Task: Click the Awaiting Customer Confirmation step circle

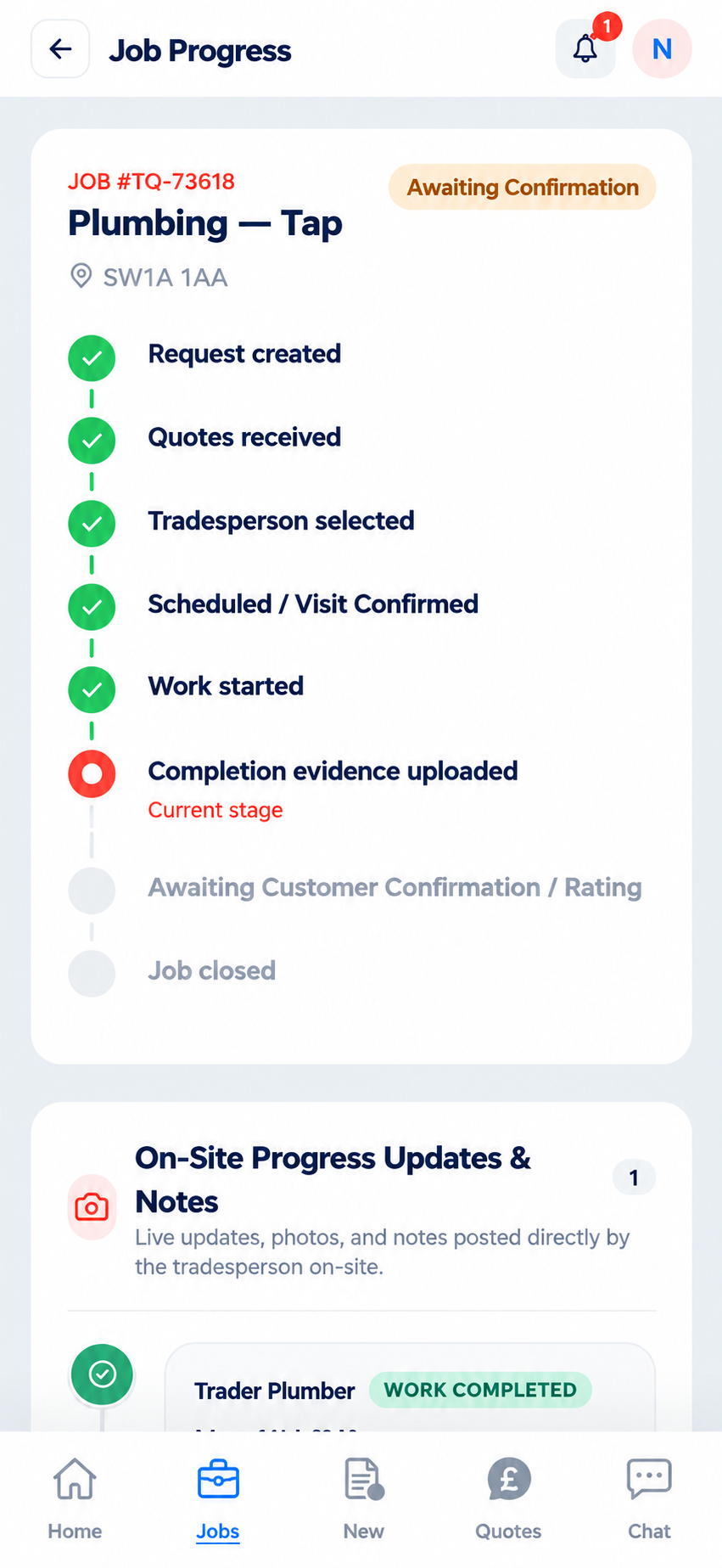Action: point(92,891)
